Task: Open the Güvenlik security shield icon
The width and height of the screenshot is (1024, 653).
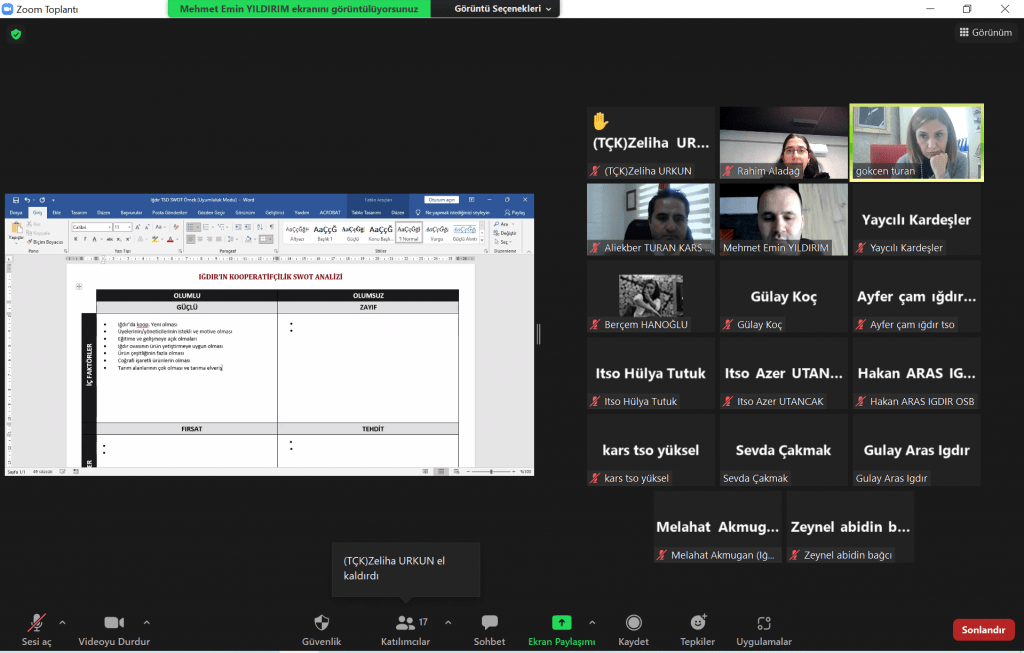Action: [321, 623]
